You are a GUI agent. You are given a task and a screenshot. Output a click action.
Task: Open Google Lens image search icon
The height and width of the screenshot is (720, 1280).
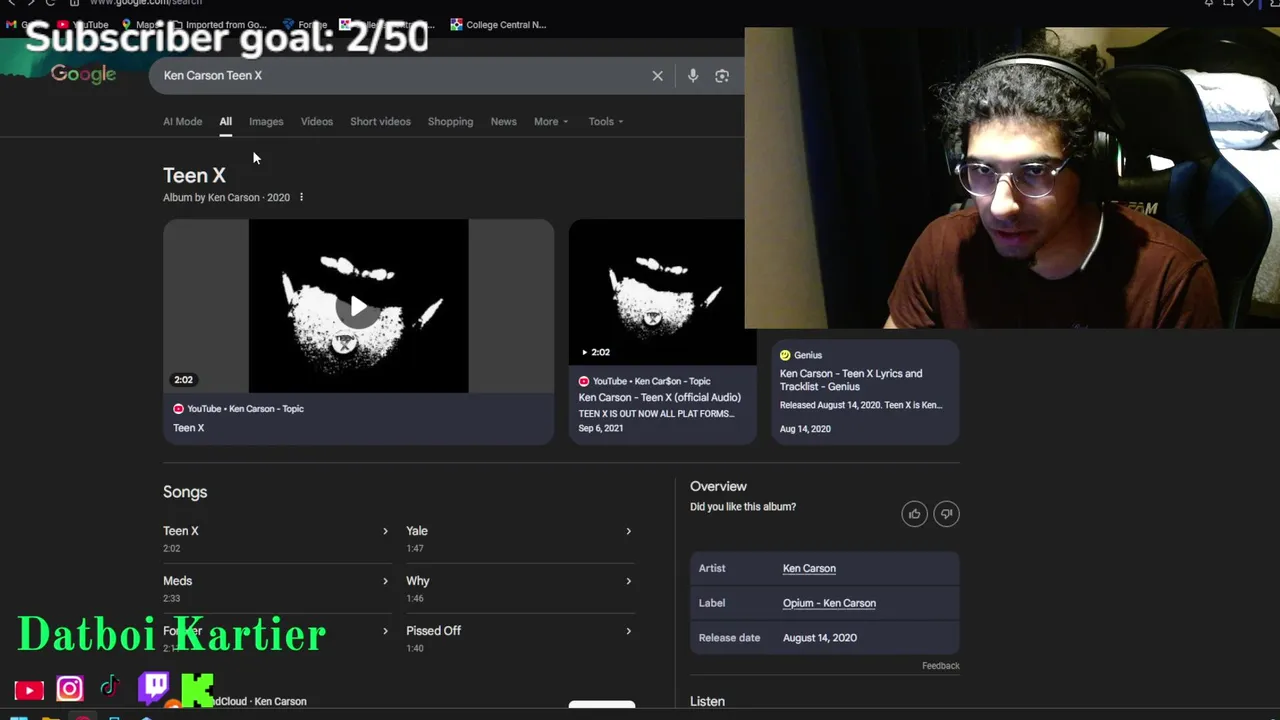point(722,76)
